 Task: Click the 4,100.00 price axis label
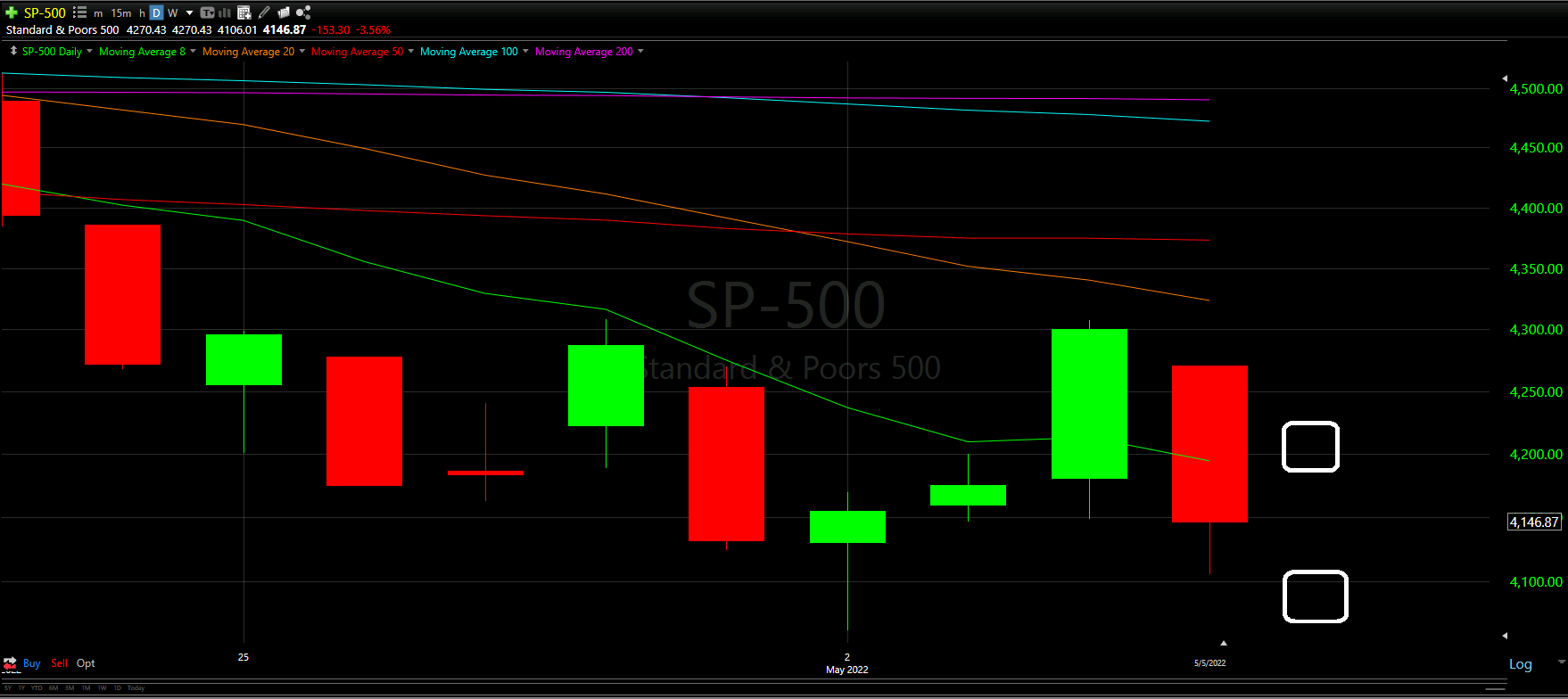[x=1536, y=581]
